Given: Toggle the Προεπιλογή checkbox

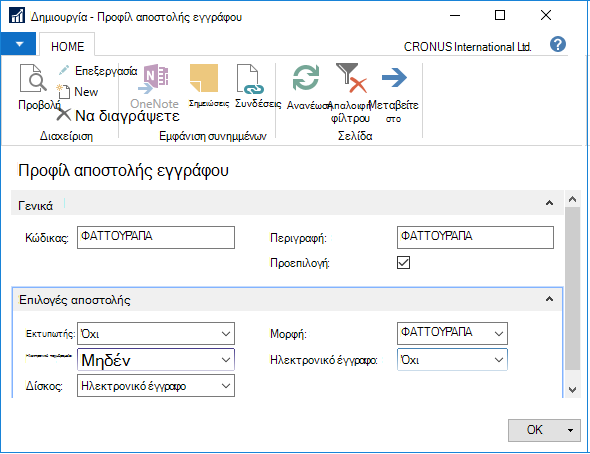Looking at the screenshot, I should pyautogui.click(x=403, y=263).
